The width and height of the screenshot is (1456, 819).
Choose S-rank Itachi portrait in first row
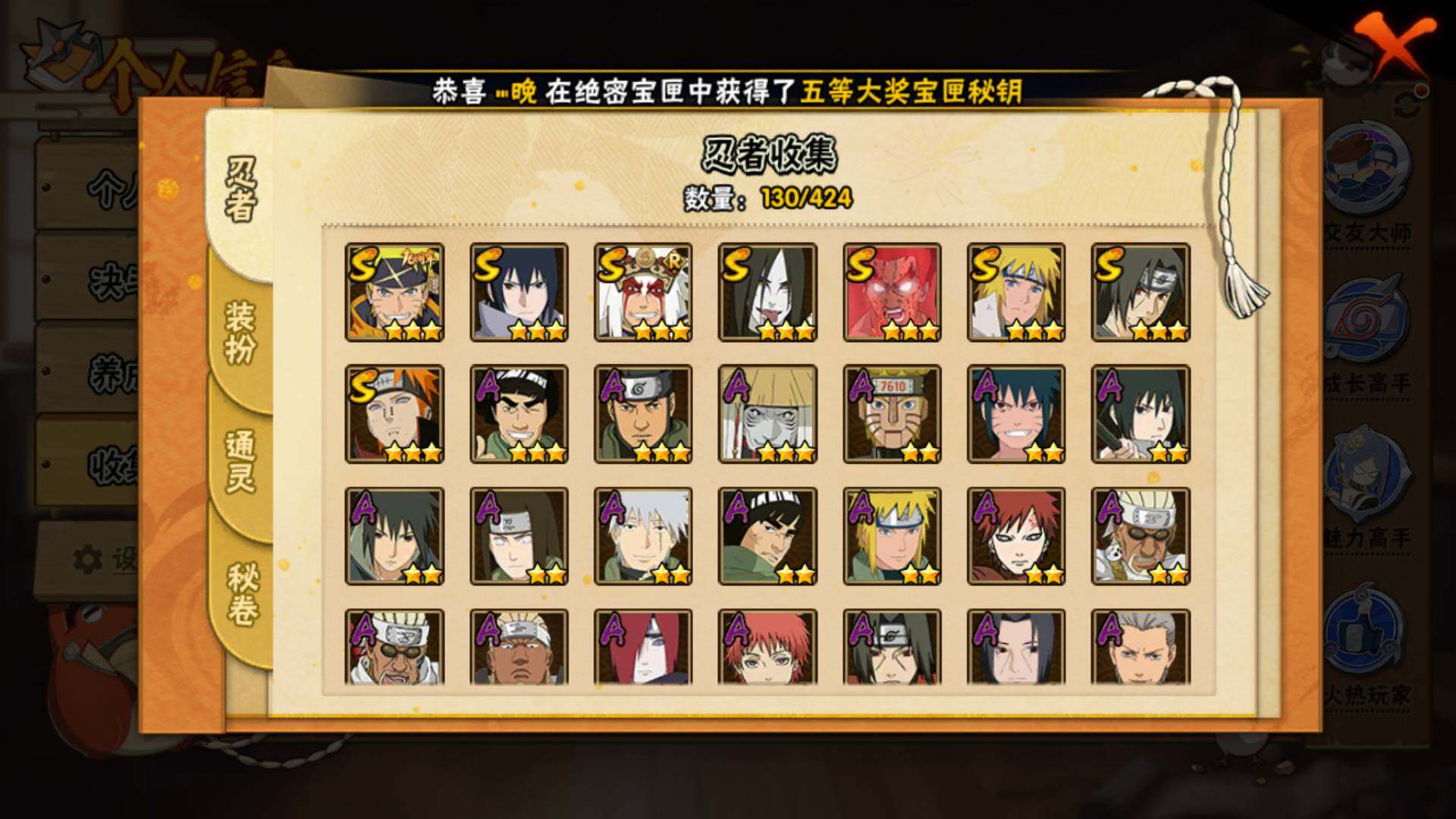click(1141, 293)
